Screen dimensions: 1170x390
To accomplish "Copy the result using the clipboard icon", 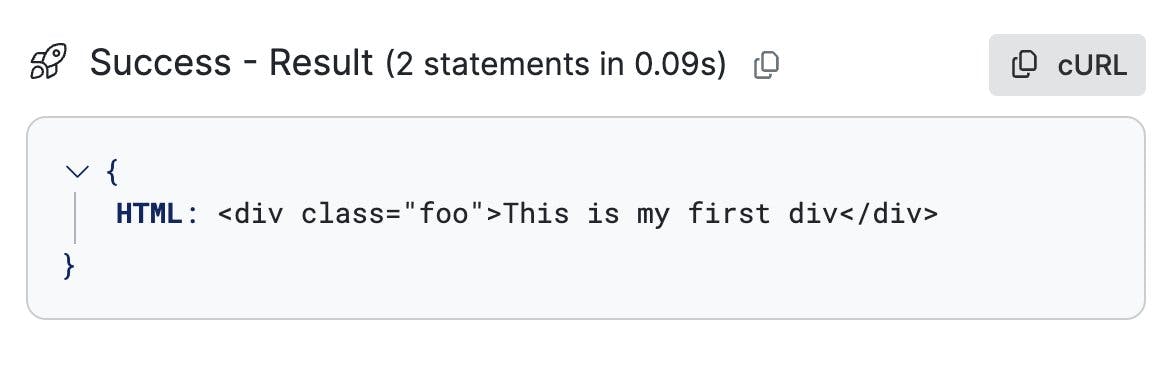I will 766,65.
